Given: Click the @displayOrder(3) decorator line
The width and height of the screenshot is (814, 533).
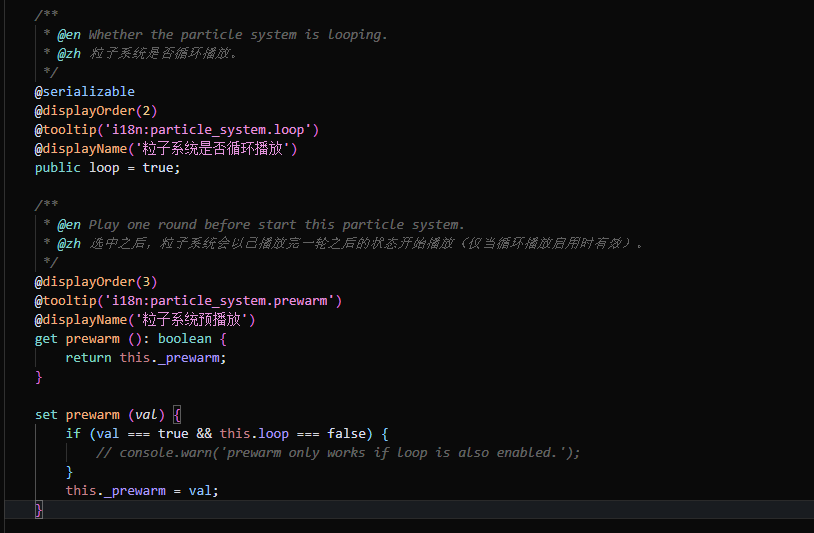Looking at the screenshot, I should pyautogui.click(x=96, y=282).
